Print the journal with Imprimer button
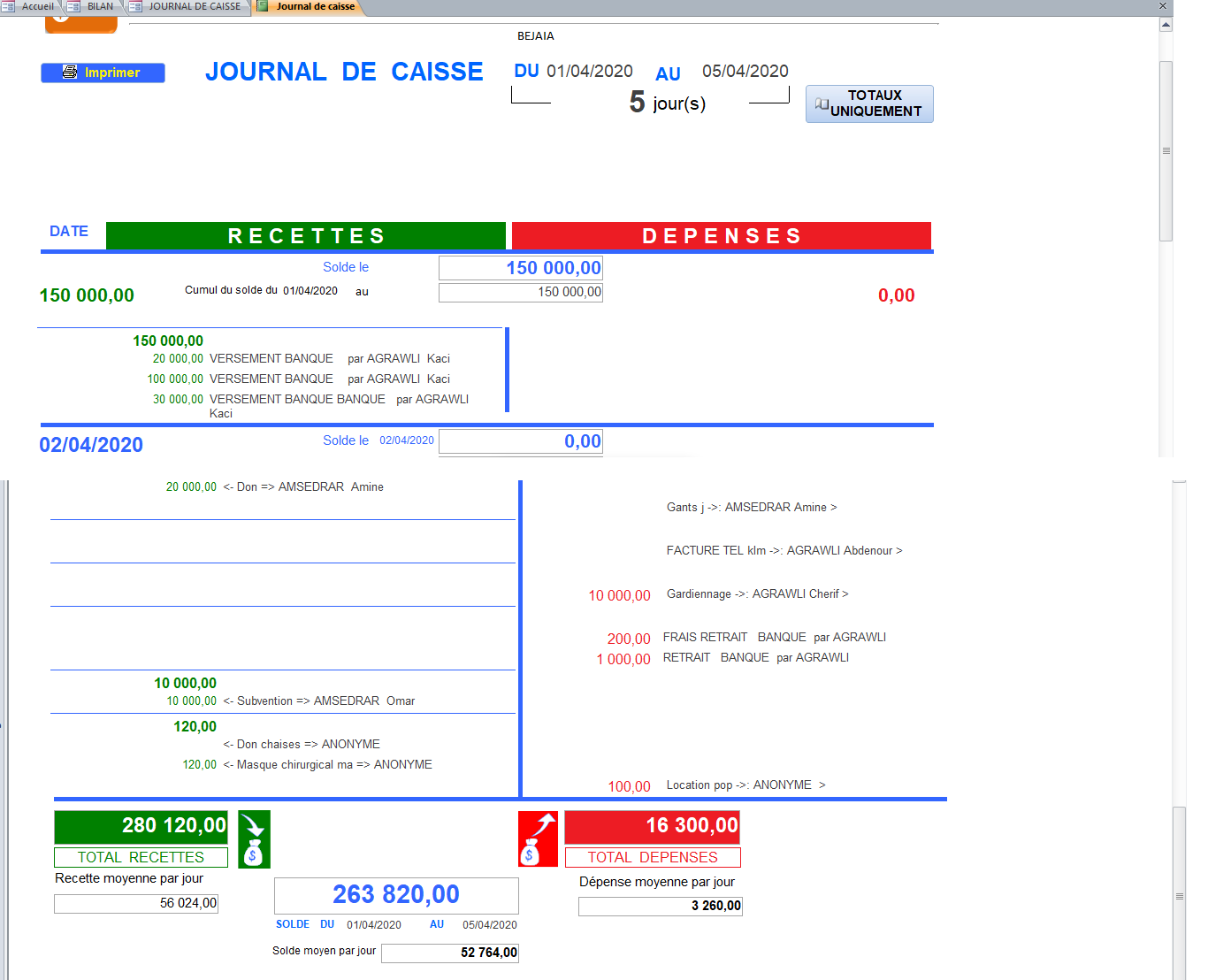The image size is (1208, 980). point(103,73)
